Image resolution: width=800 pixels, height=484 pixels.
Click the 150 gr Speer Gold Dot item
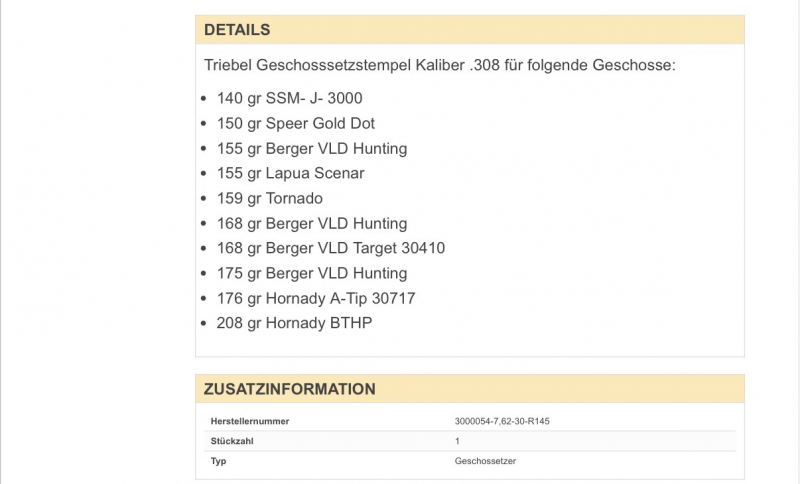tap(295, 123)
